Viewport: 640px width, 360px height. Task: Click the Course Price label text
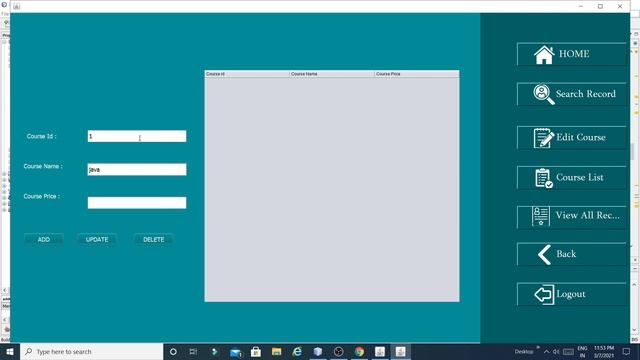click(42, 196)
